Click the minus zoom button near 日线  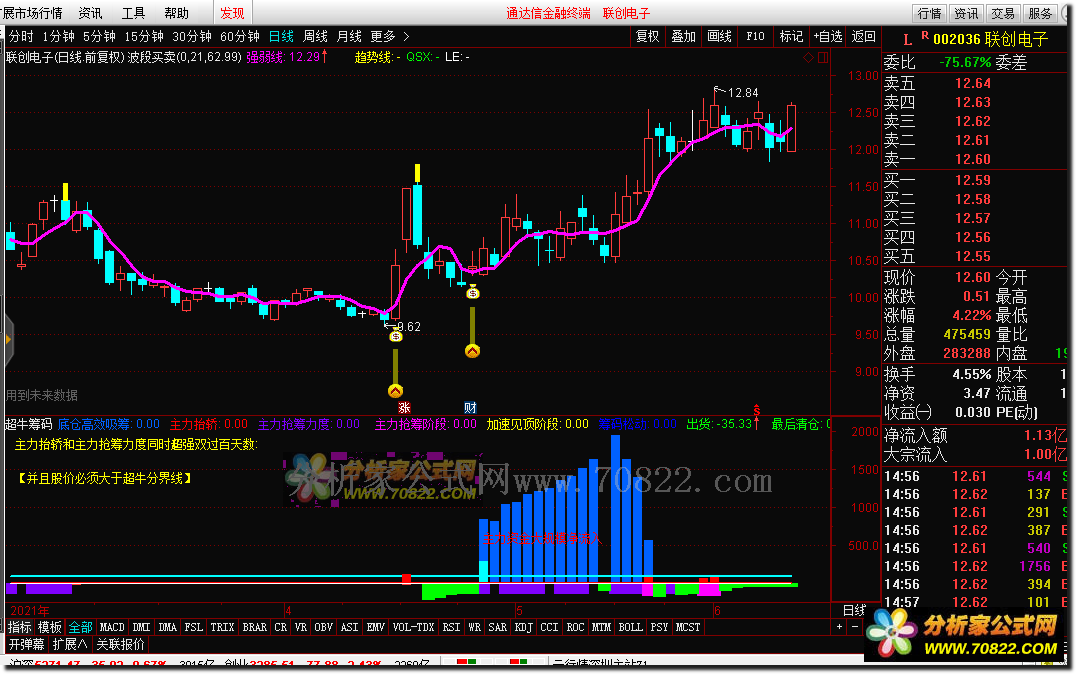pyautogui.click(x=854, y=627)
